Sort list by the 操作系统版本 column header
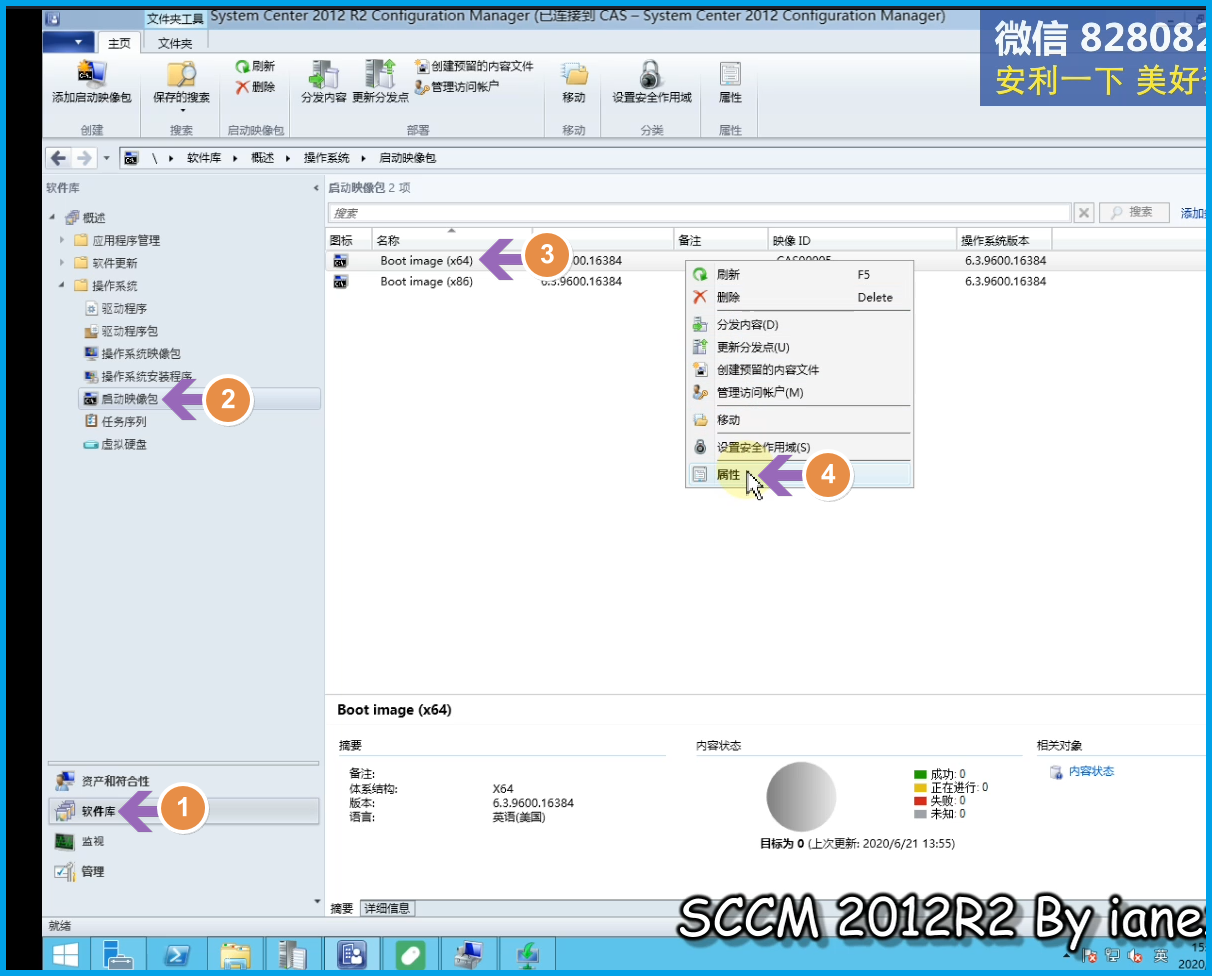 click(x=1004, y=240)
